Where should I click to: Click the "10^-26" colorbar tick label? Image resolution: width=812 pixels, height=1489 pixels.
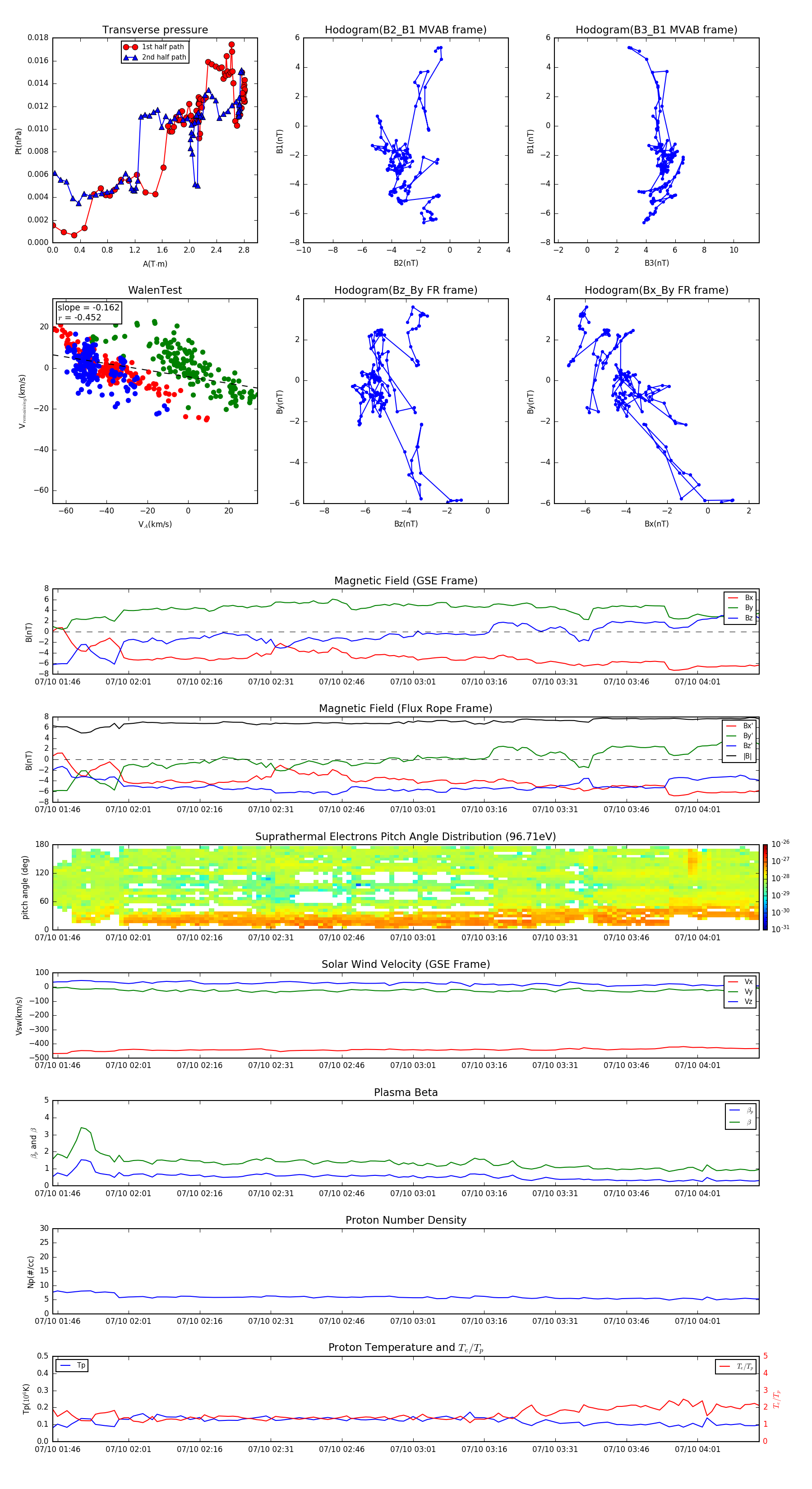[x=780, y=844]
